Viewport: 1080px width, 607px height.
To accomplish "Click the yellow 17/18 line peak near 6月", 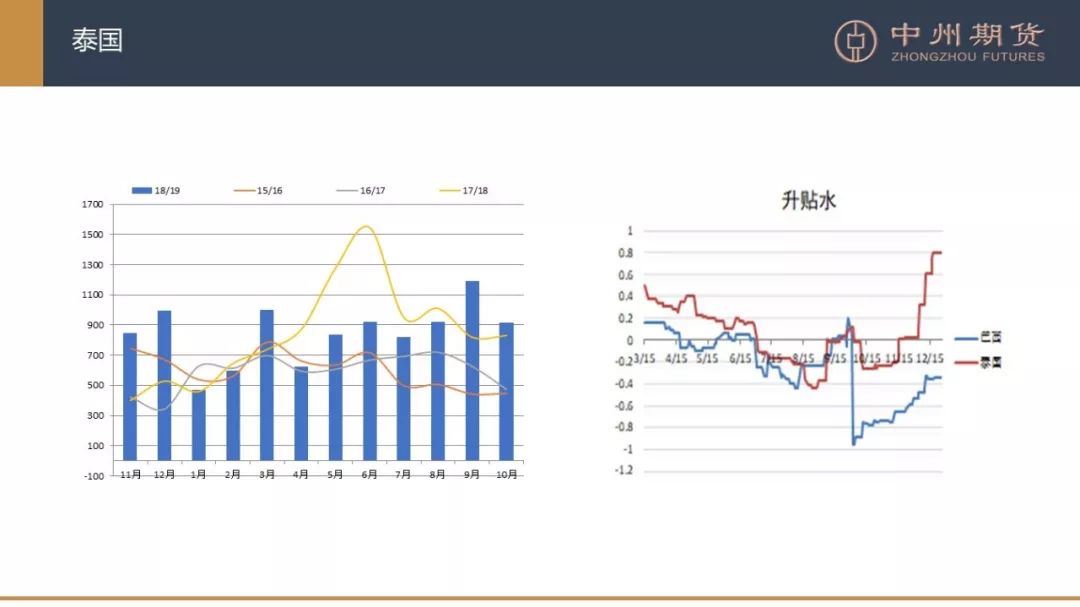I will click(x=366, y=227).
